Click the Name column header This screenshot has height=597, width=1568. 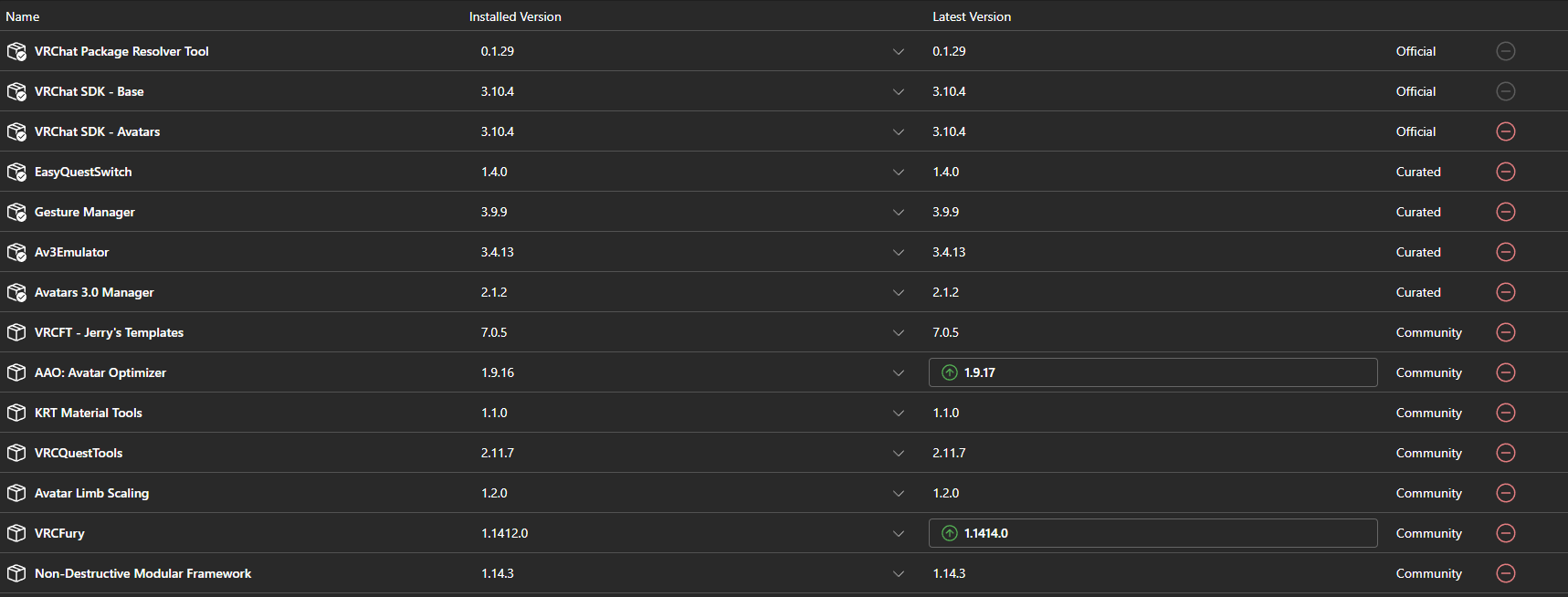(23, 16)
